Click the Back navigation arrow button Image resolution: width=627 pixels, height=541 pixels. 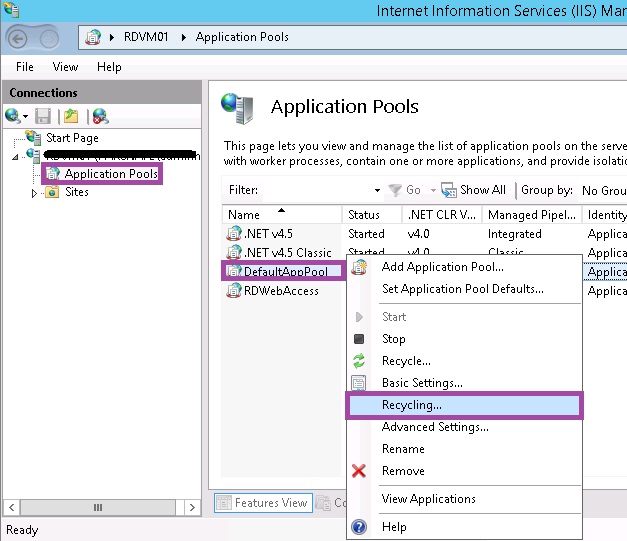(18, 39)
